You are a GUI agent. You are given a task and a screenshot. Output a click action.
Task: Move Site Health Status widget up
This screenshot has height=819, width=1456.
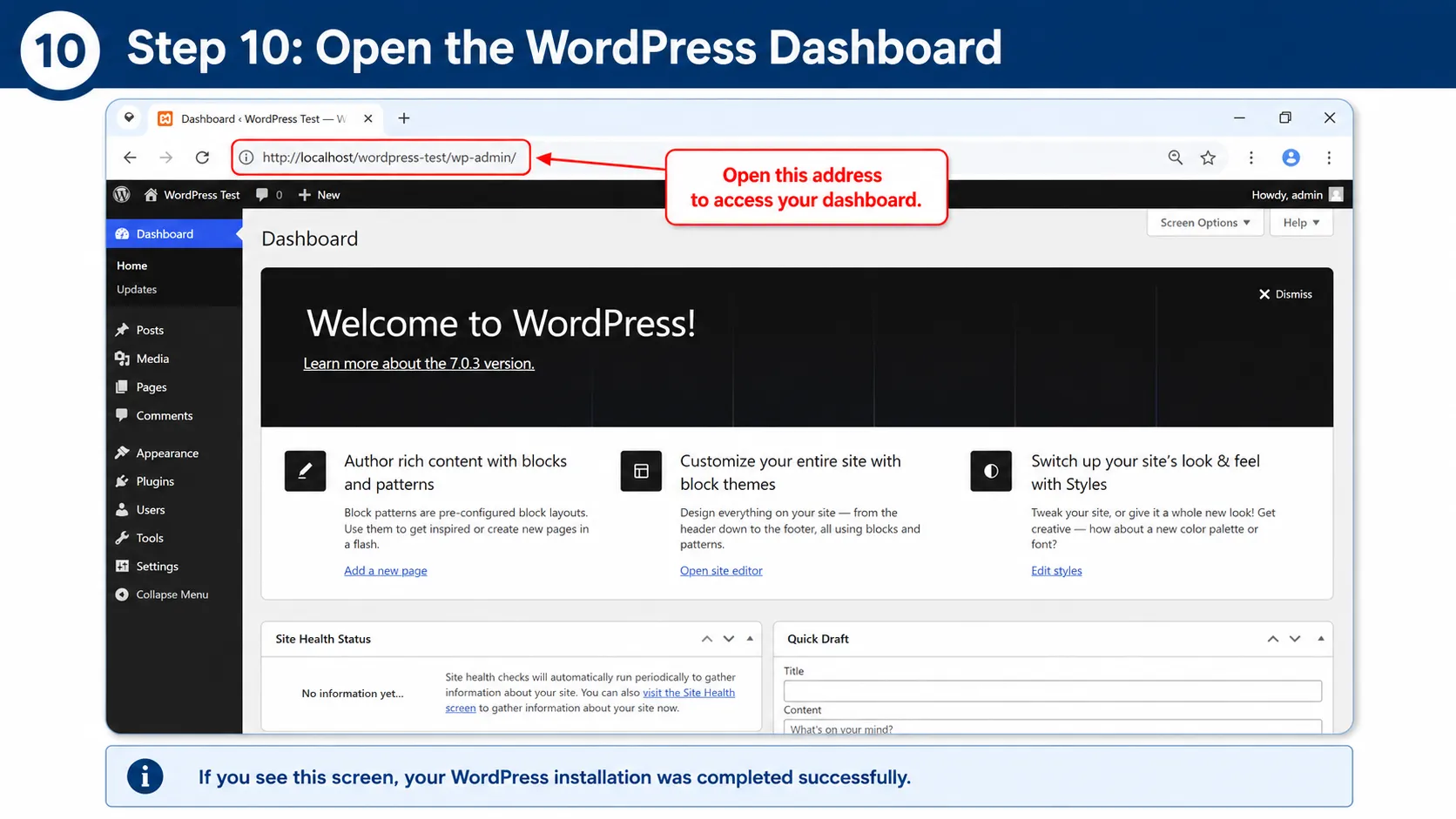point(707,639)
